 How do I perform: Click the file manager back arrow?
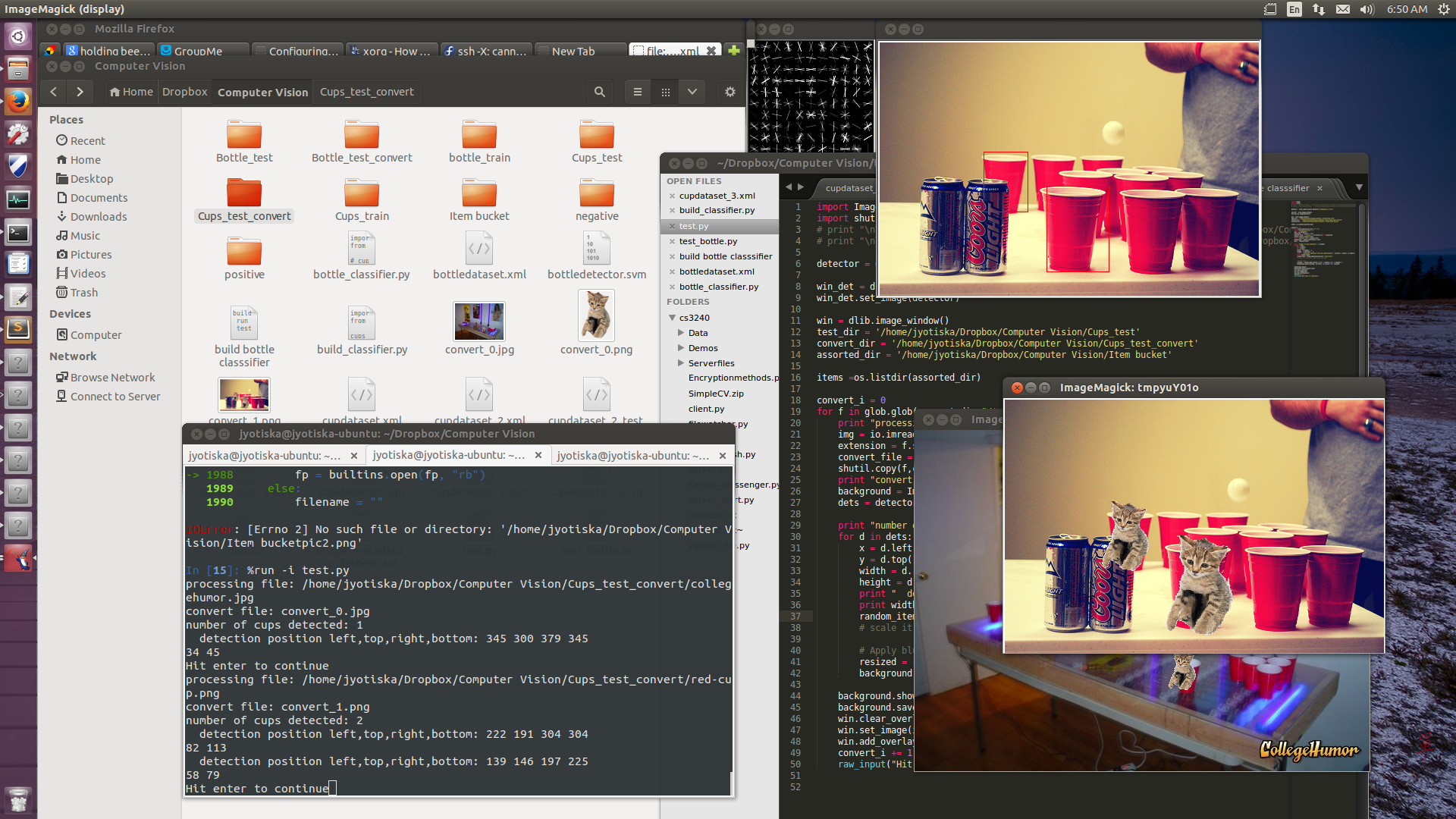[53, 92]
